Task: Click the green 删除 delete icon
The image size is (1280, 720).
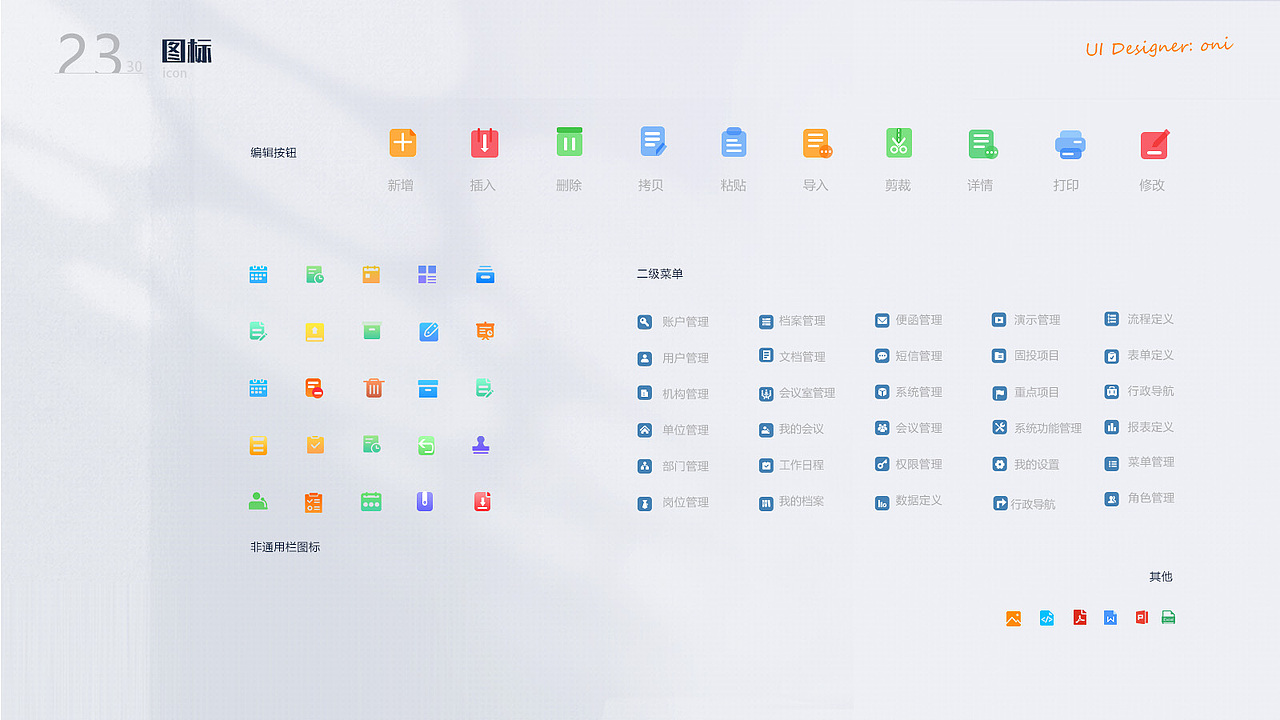Action: click(x=569, y=142)
